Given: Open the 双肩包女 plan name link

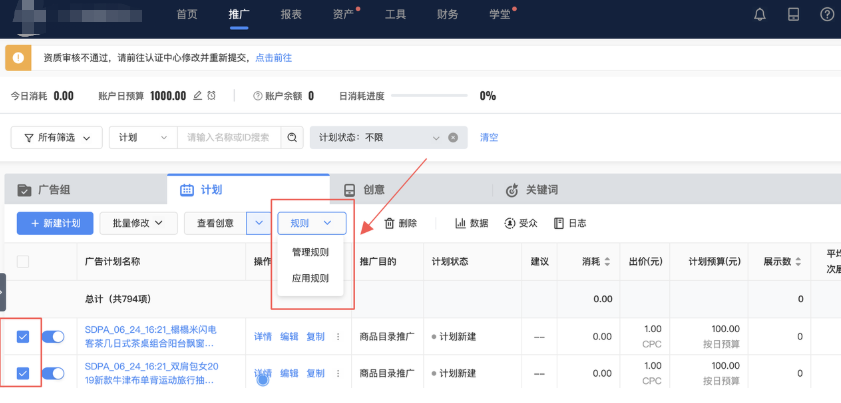Looking at the screenshot, I should (151, 373).
